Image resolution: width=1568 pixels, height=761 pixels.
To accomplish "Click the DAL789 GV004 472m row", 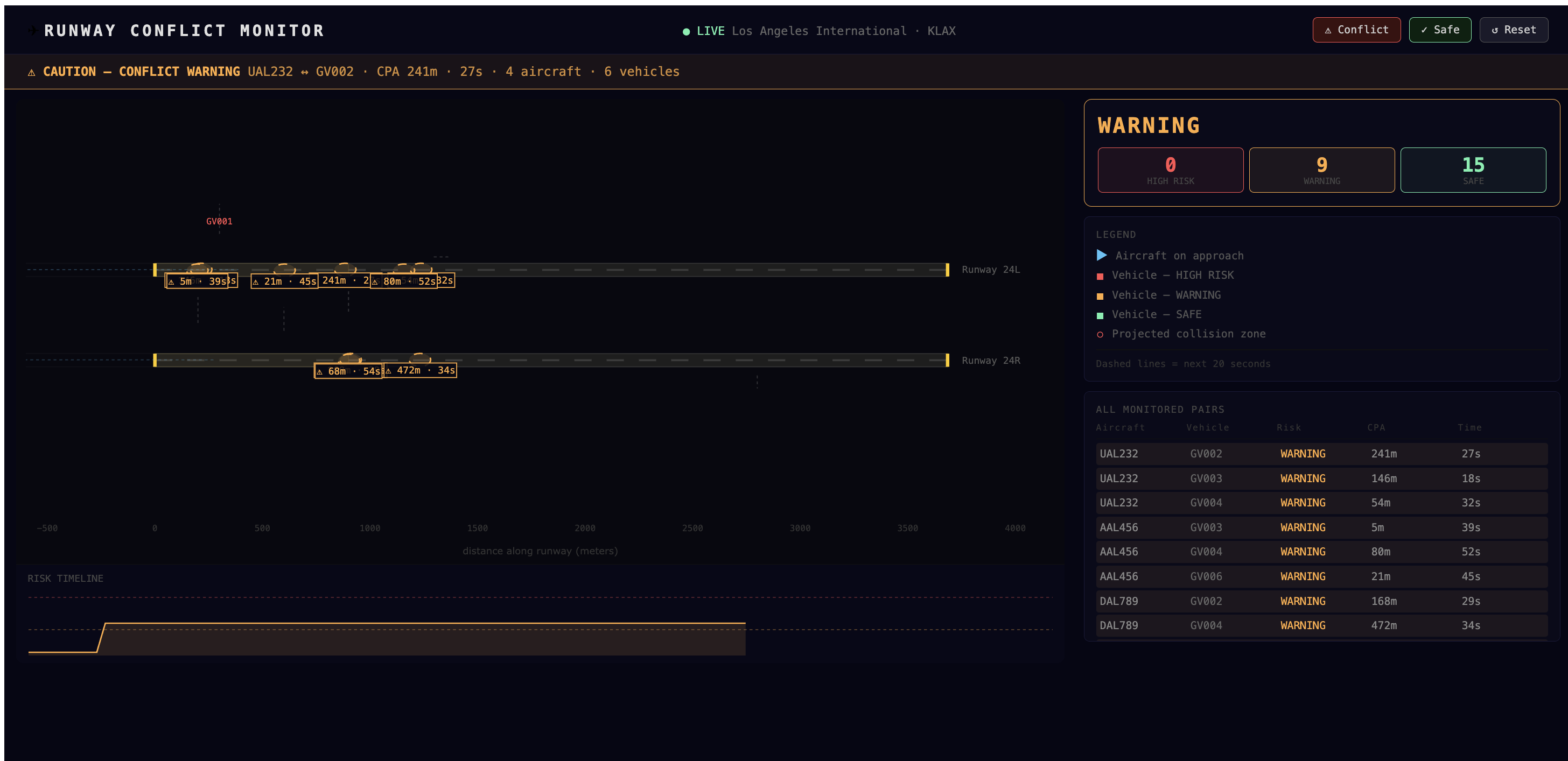I will coord(1321,625).
